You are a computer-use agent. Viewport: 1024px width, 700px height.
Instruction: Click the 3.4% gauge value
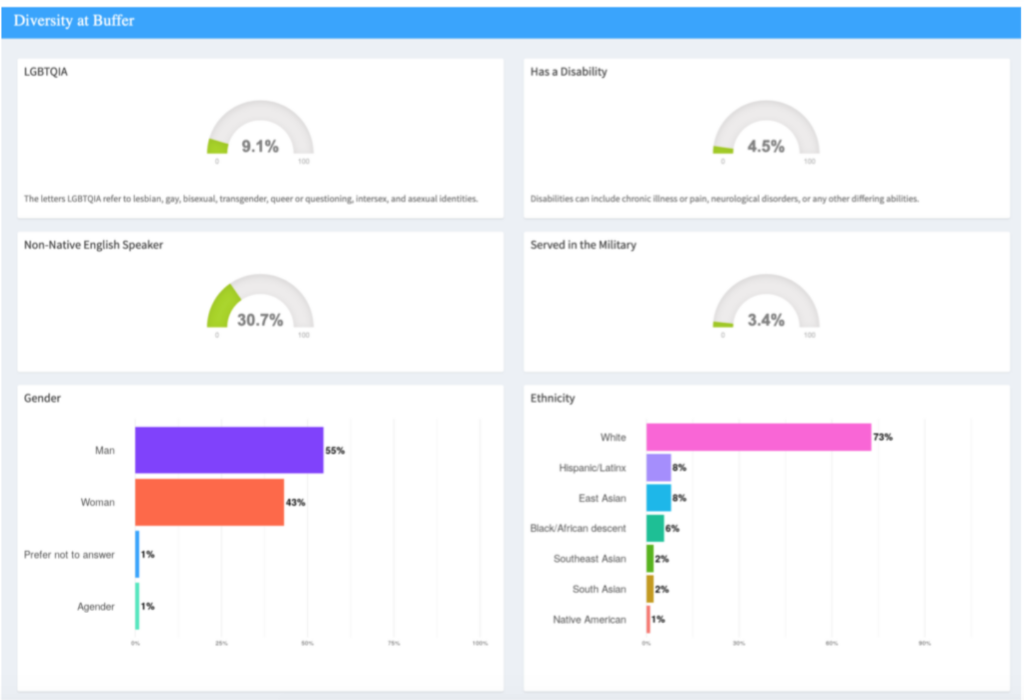[766, 320]
